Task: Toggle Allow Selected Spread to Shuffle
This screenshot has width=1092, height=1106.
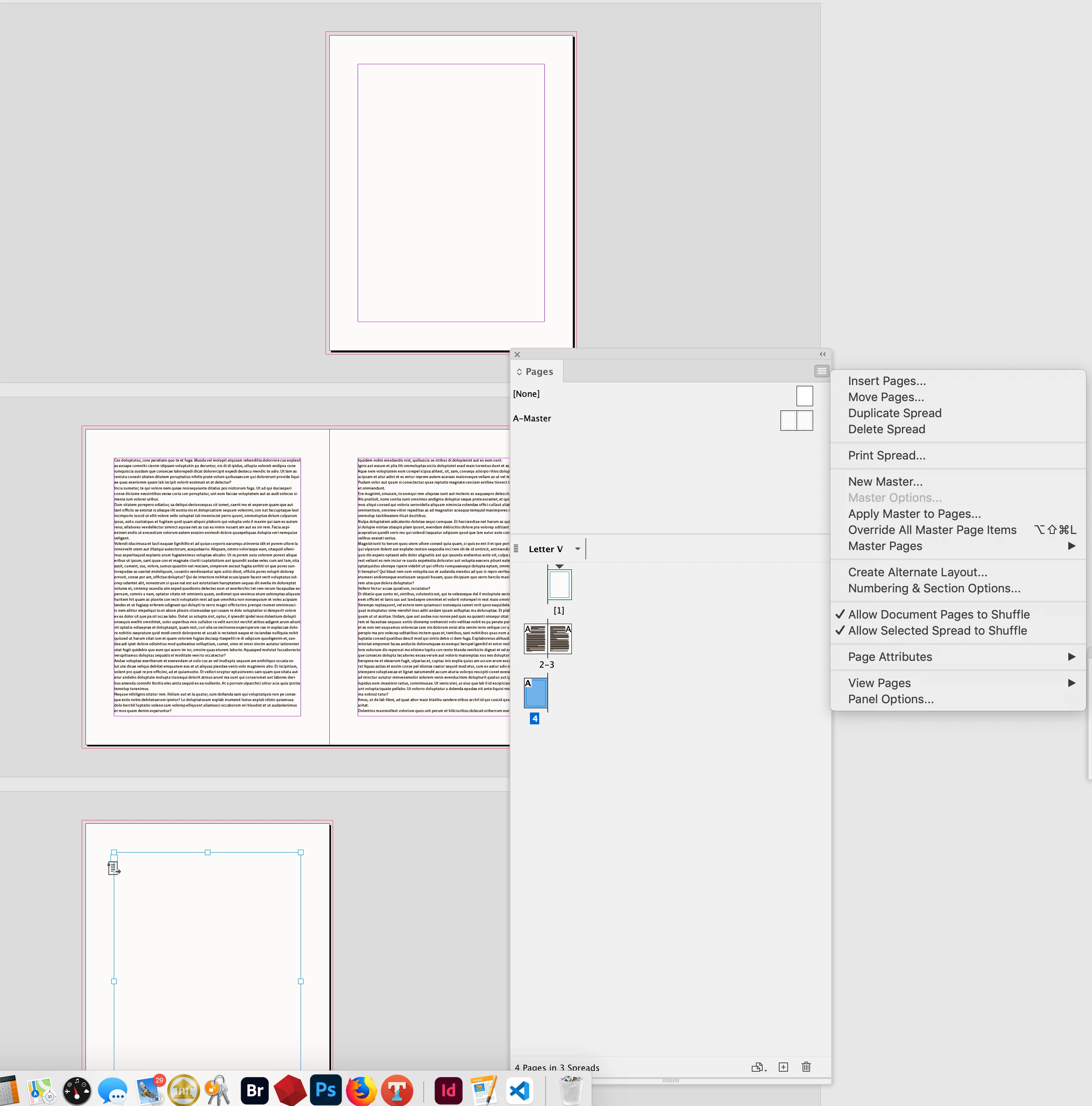Action: tap(937, 630)
